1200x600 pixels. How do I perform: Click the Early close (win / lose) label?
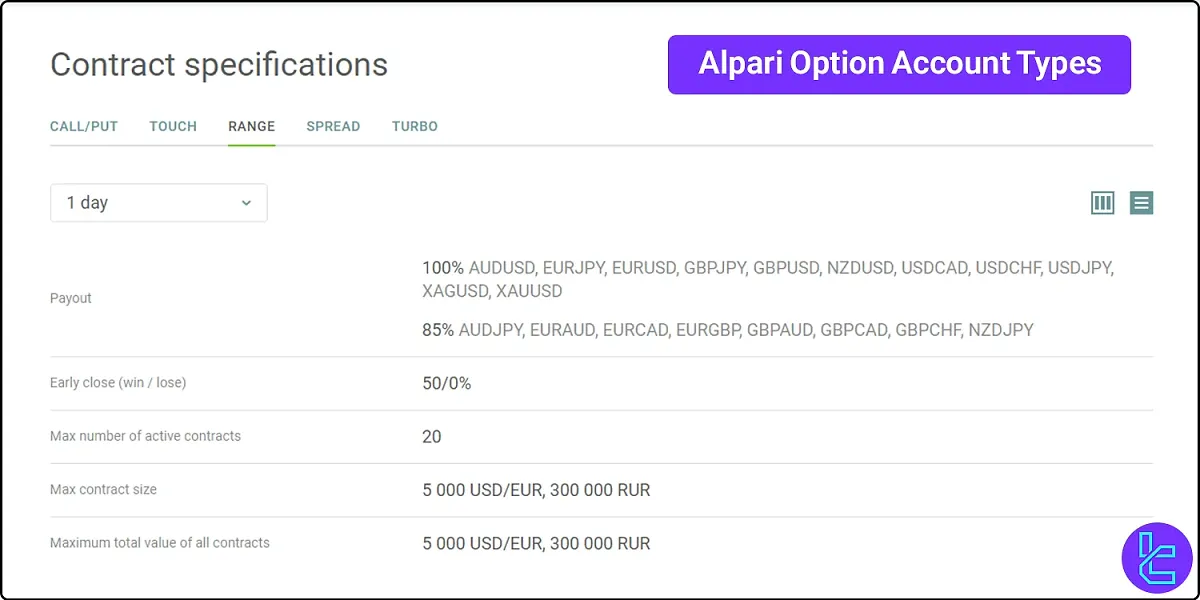pyautogui.click(x=117, y=382)
